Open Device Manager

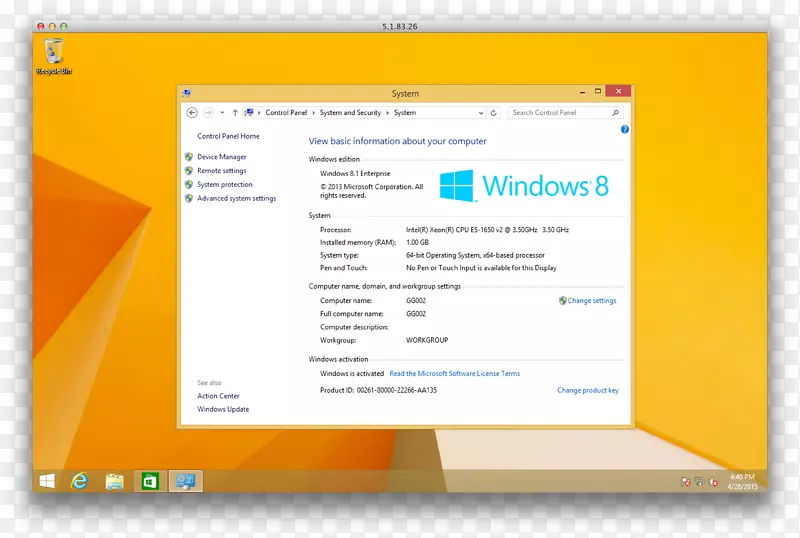[222, 157]
